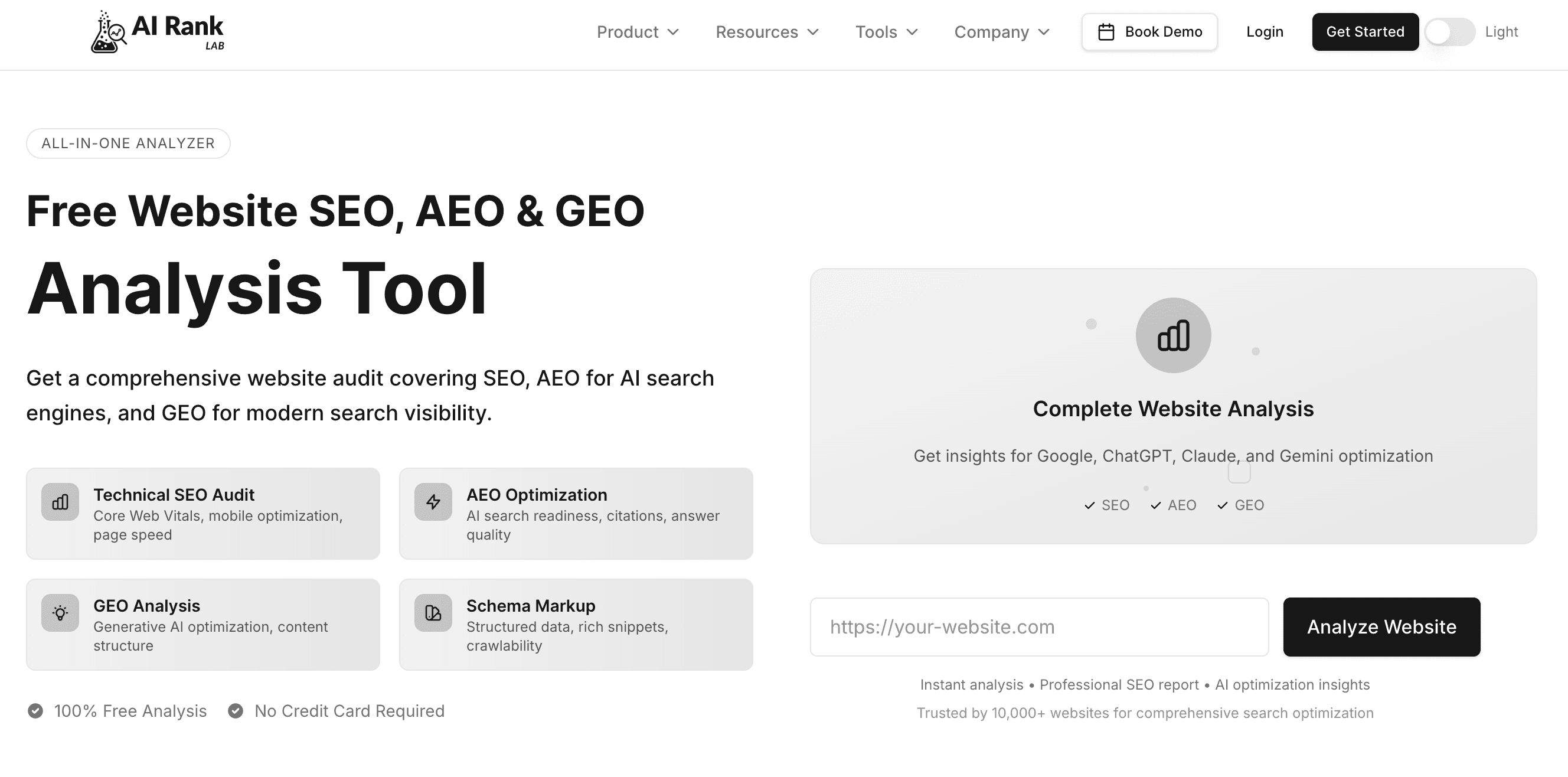Screen dimensions: 1568x777
Task: Click the GEO Analysis lightbulb icon
Action: (60, 613)
